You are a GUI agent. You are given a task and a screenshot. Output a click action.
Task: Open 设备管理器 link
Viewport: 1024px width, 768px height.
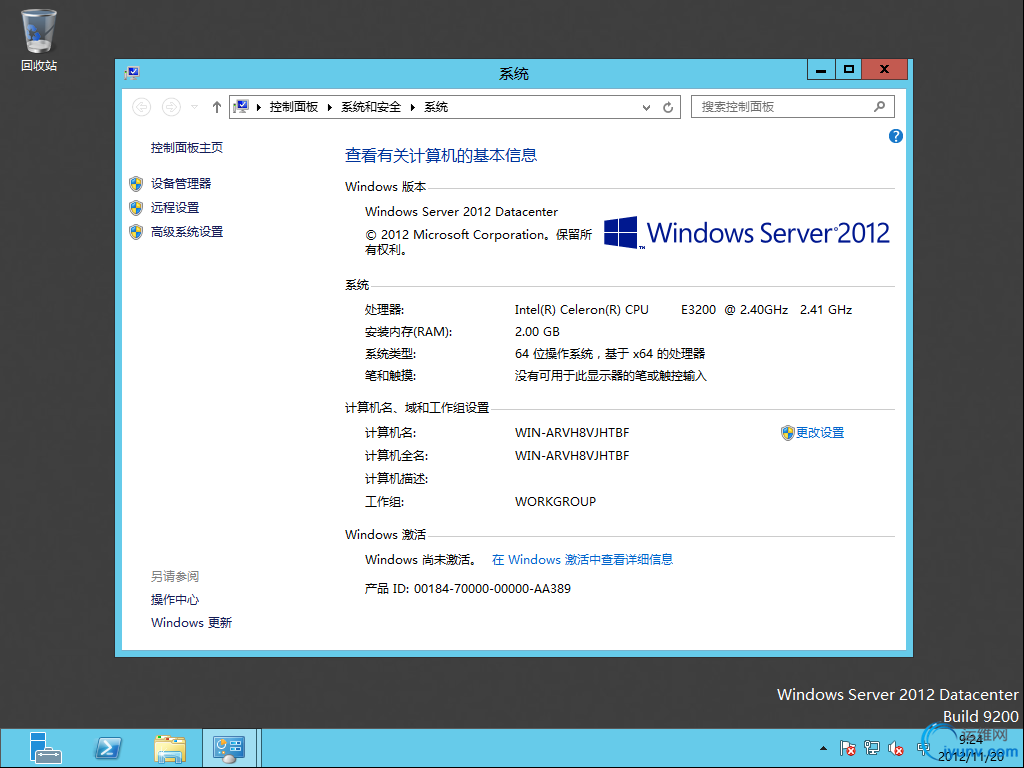(181, 184)
